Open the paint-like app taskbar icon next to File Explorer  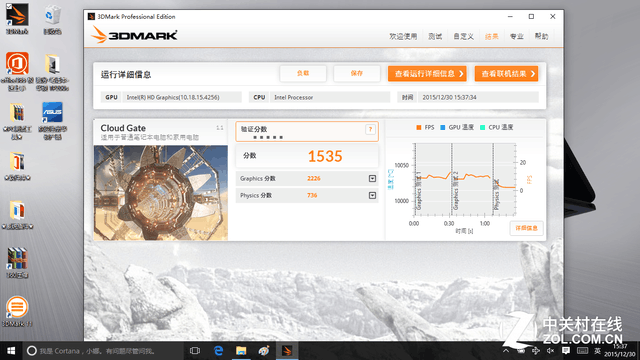click(x=264, y=351)
